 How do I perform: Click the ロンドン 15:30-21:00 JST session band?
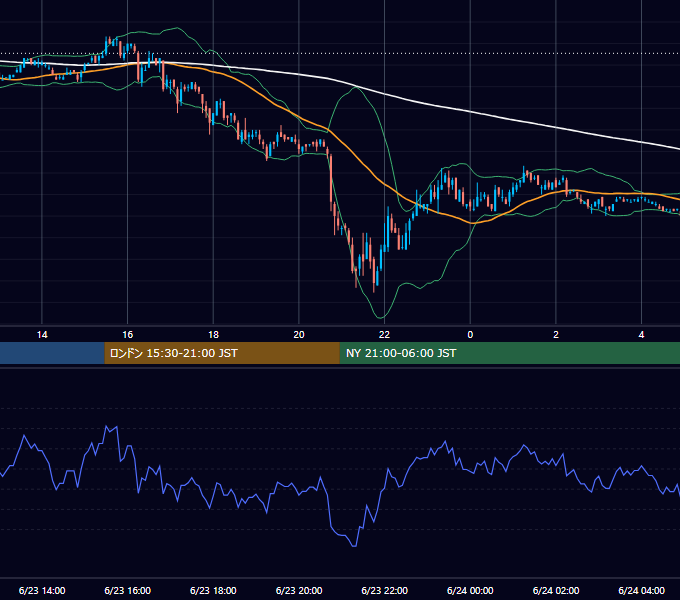coord(222,353)
